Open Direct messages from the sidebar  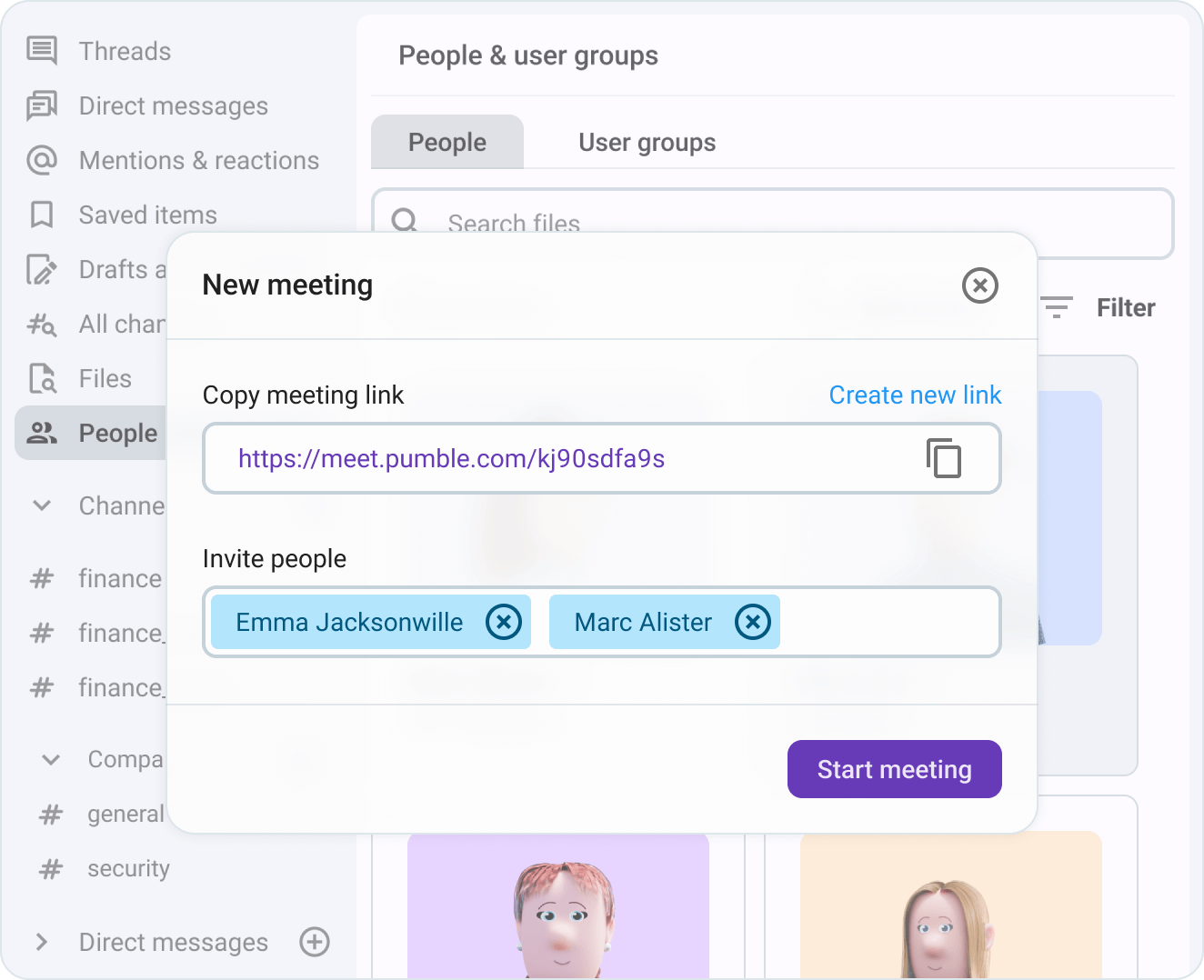coord(173,105)
